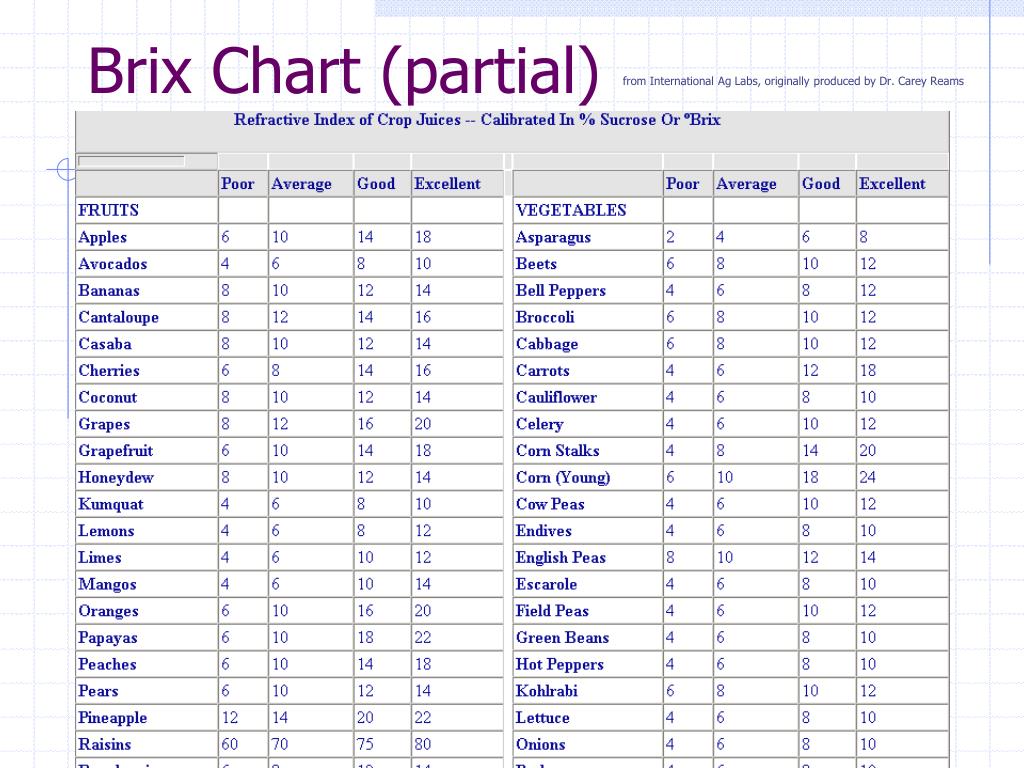Click the Pears row label
This screenshot has width=1024, height=768.
[99, 692]
